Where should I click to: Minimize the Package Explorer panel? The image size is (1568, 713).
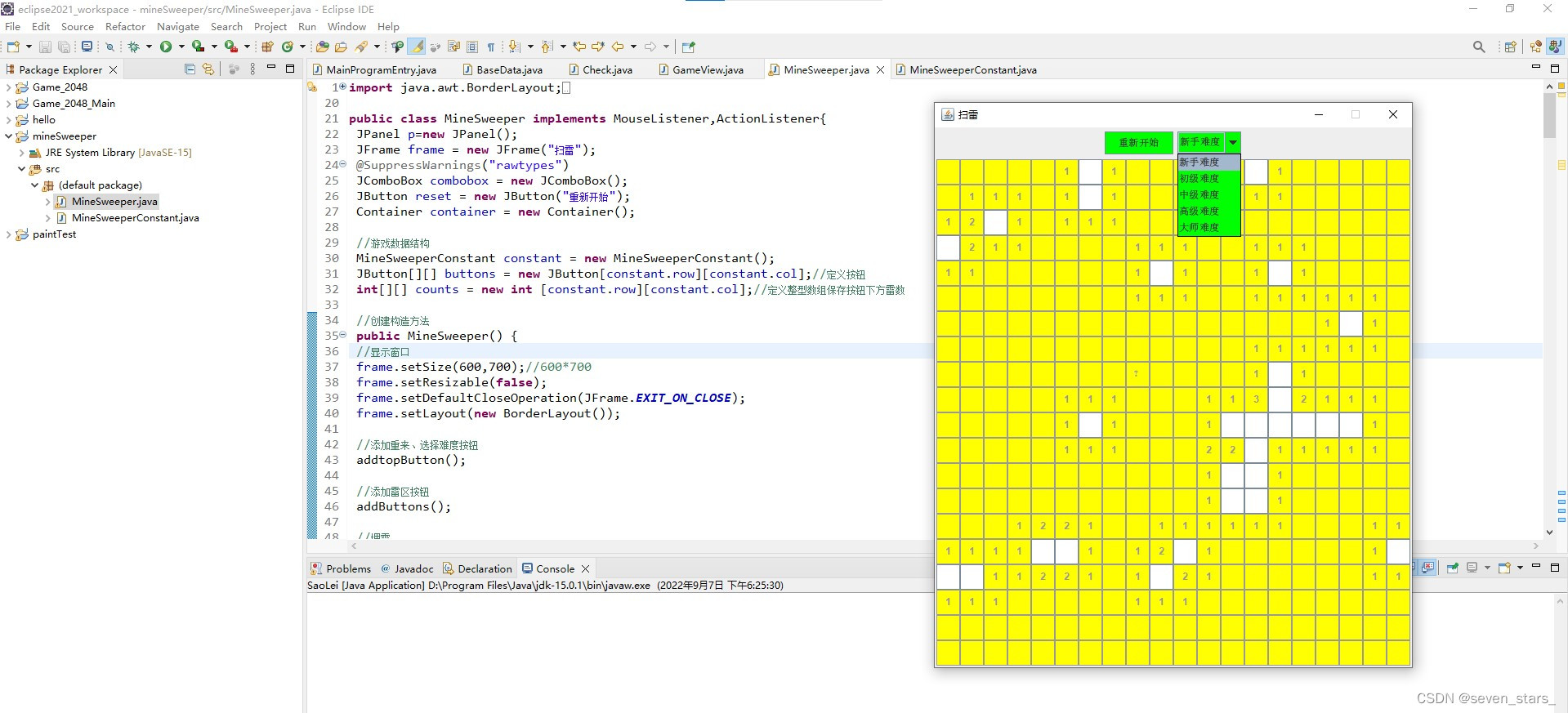point(271,68)
